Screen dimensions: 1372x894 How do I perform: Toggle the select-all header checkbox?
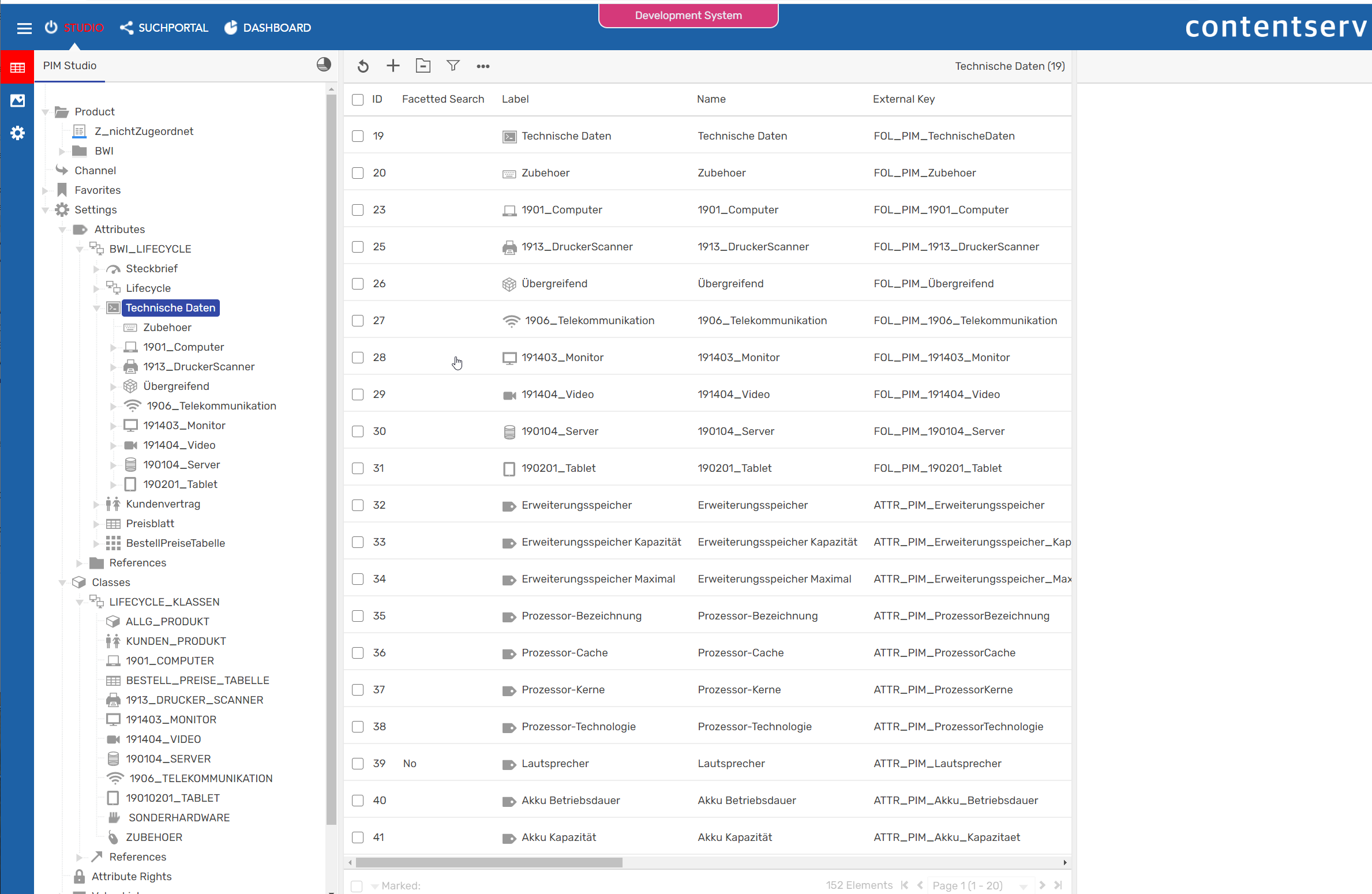tap(358, 100)
